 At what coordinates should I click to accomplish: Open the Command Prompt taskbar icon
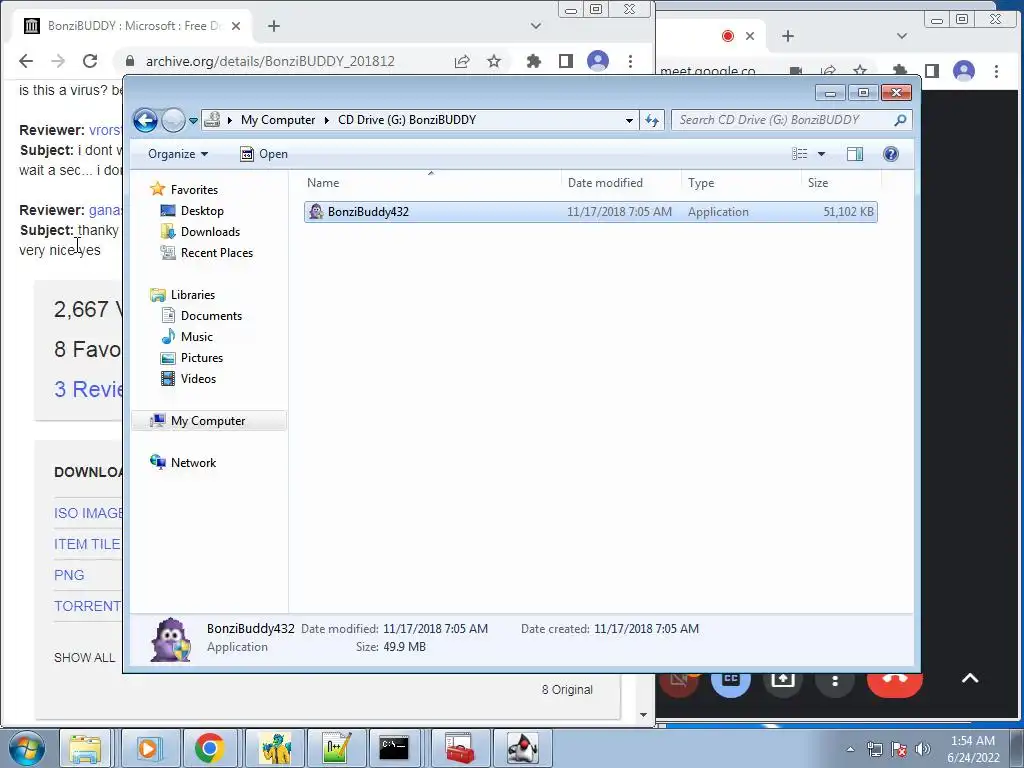pyautogui.click(x=394, y=748)
